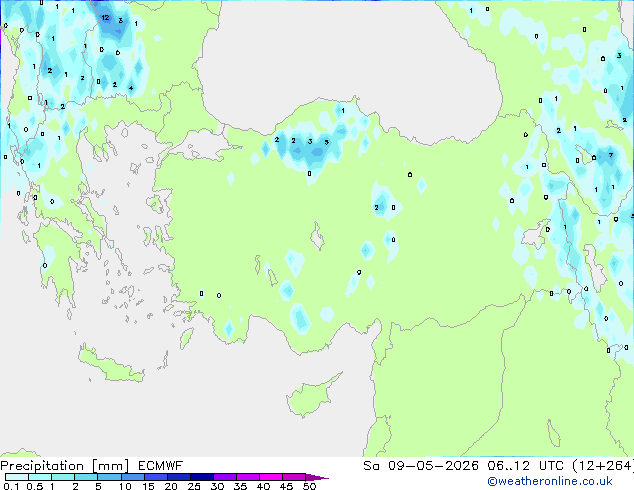Click the legend tick label '20'

[x=171, y=486]
